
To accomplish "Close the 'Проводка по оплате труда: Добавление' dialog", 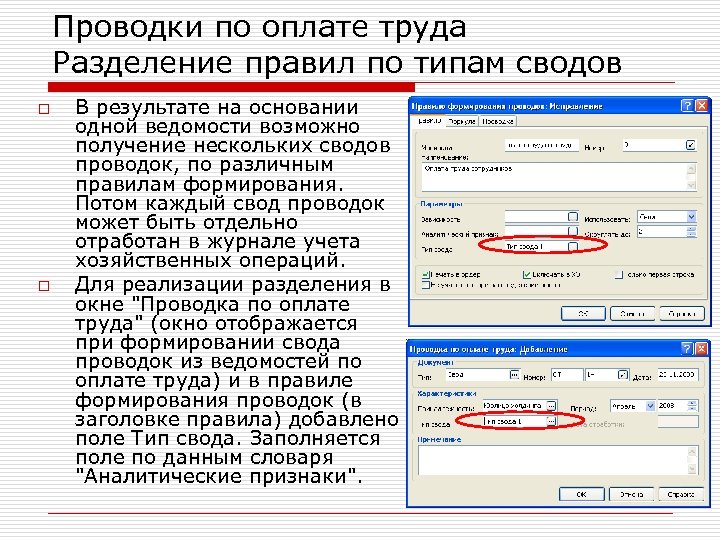I will 701,349.
